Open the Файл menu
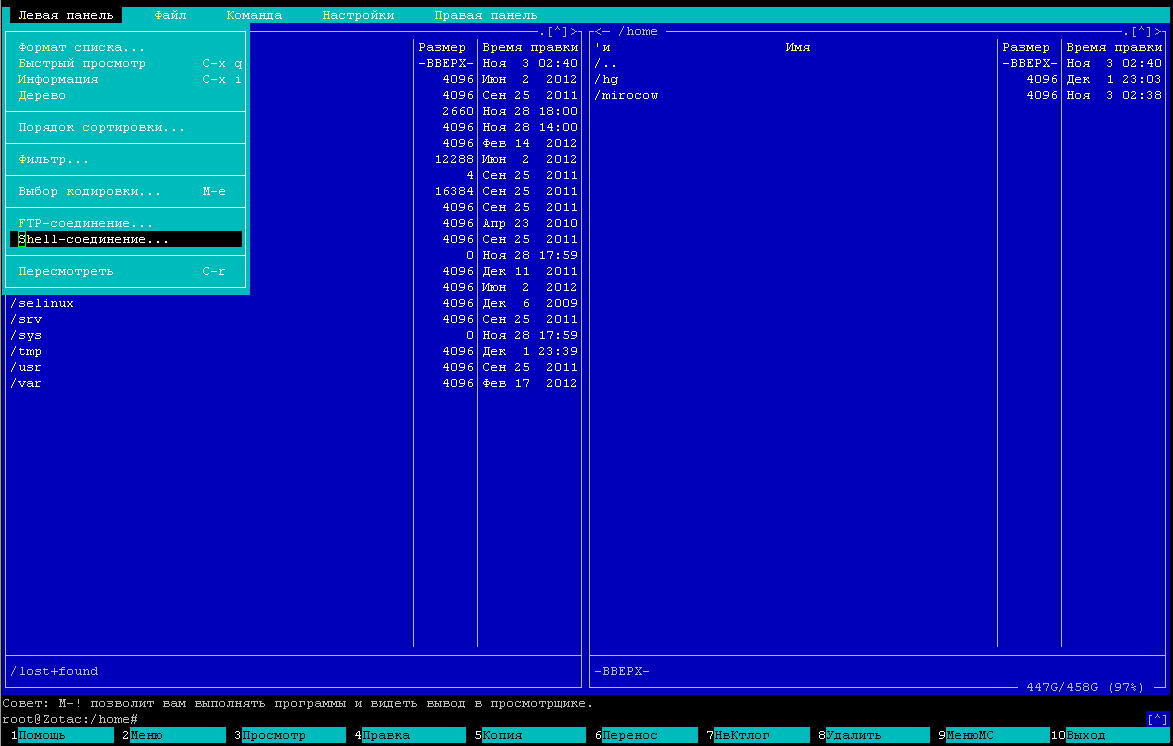1173x746 pixels. pyautogui.click(x=171, y=15)
